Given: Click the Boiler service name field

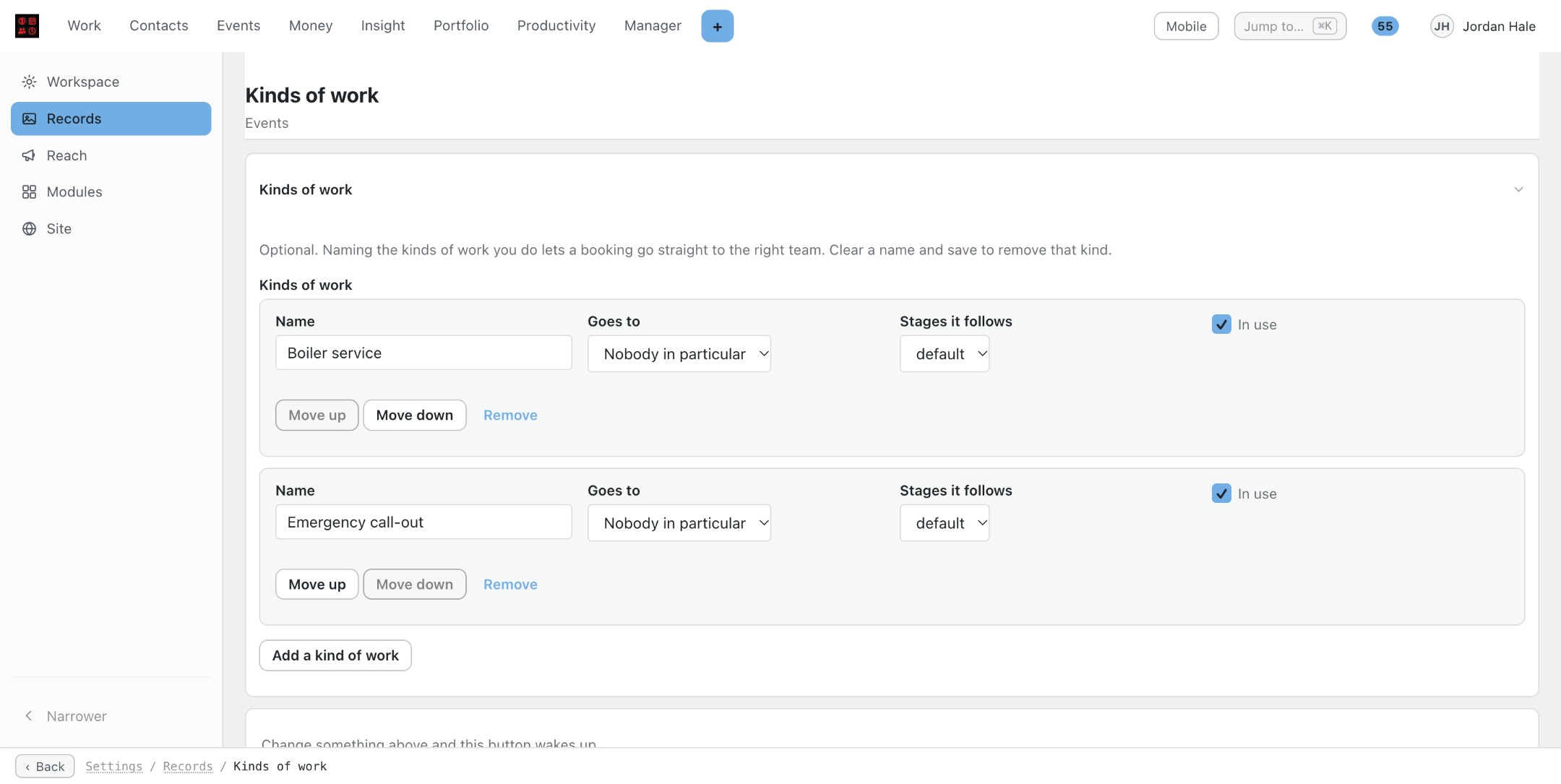Looking at the screenshot, I should (423, 353).
